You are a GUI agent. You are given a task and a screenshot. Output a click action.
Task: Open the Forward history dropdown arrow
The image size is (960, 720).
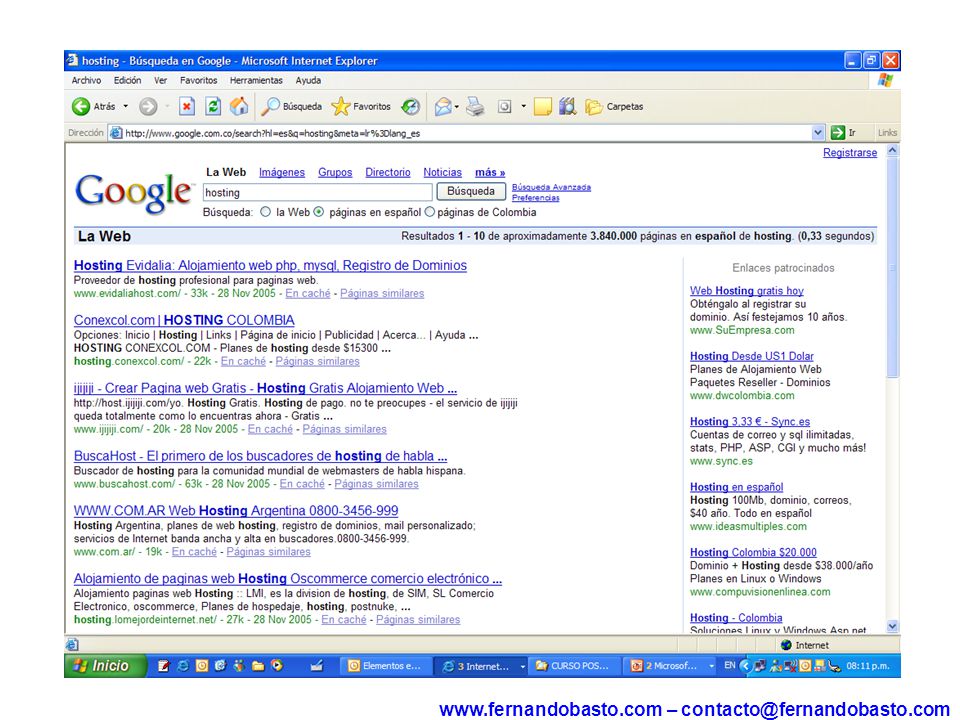(x=167, y=107)
